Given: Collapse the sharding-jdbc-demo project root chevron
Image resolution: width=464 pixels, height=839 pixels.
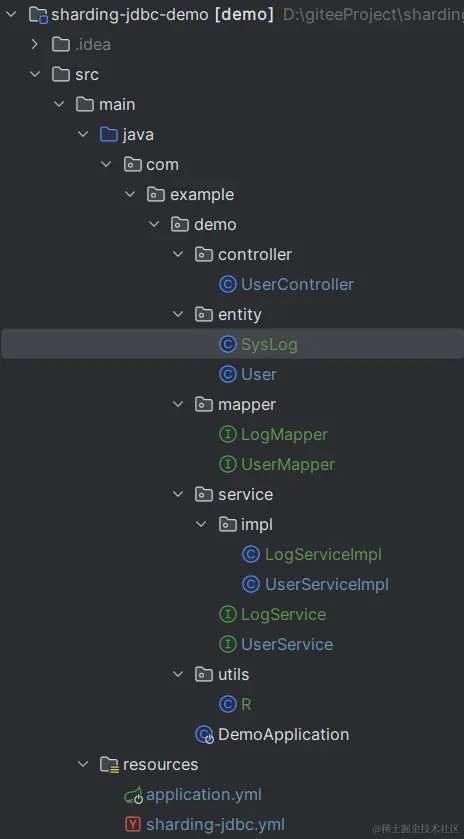Looking at the screenshot, I should pyautogui.click(x=11, y=14).
